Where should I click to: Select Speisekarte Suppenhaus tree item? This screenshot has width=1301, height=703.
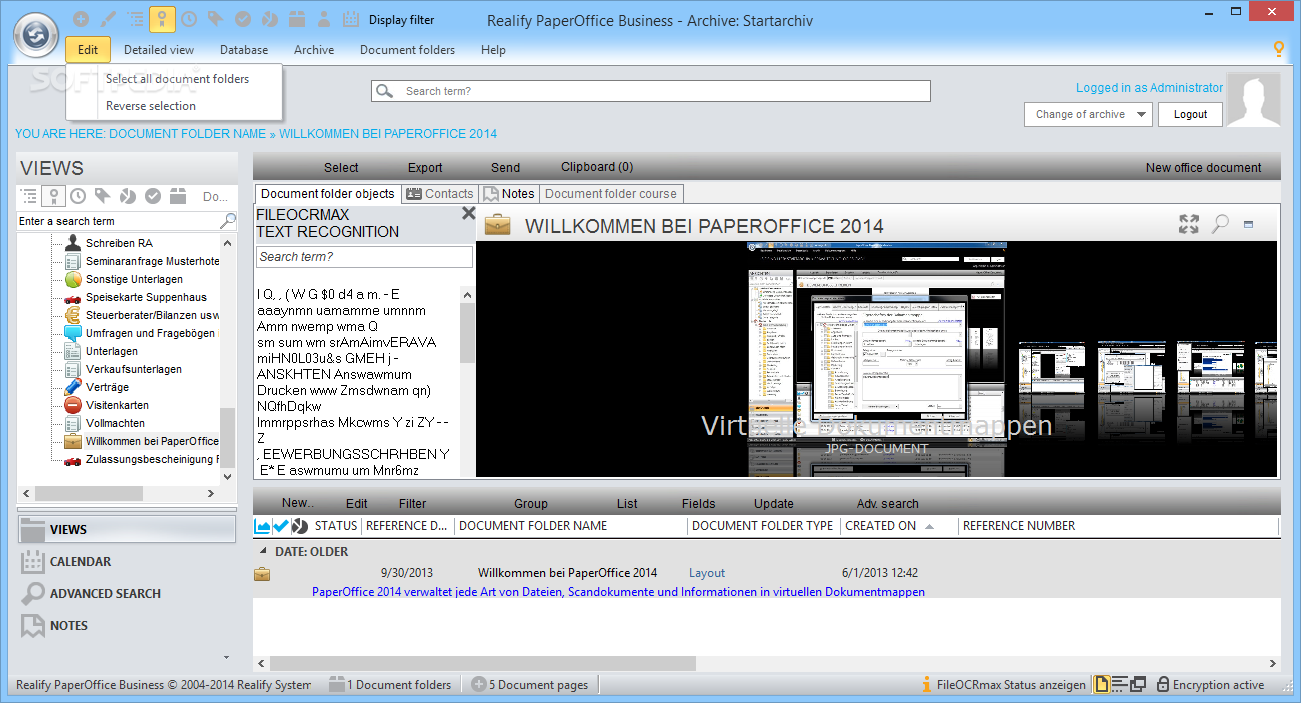click(x=146, y=297)
